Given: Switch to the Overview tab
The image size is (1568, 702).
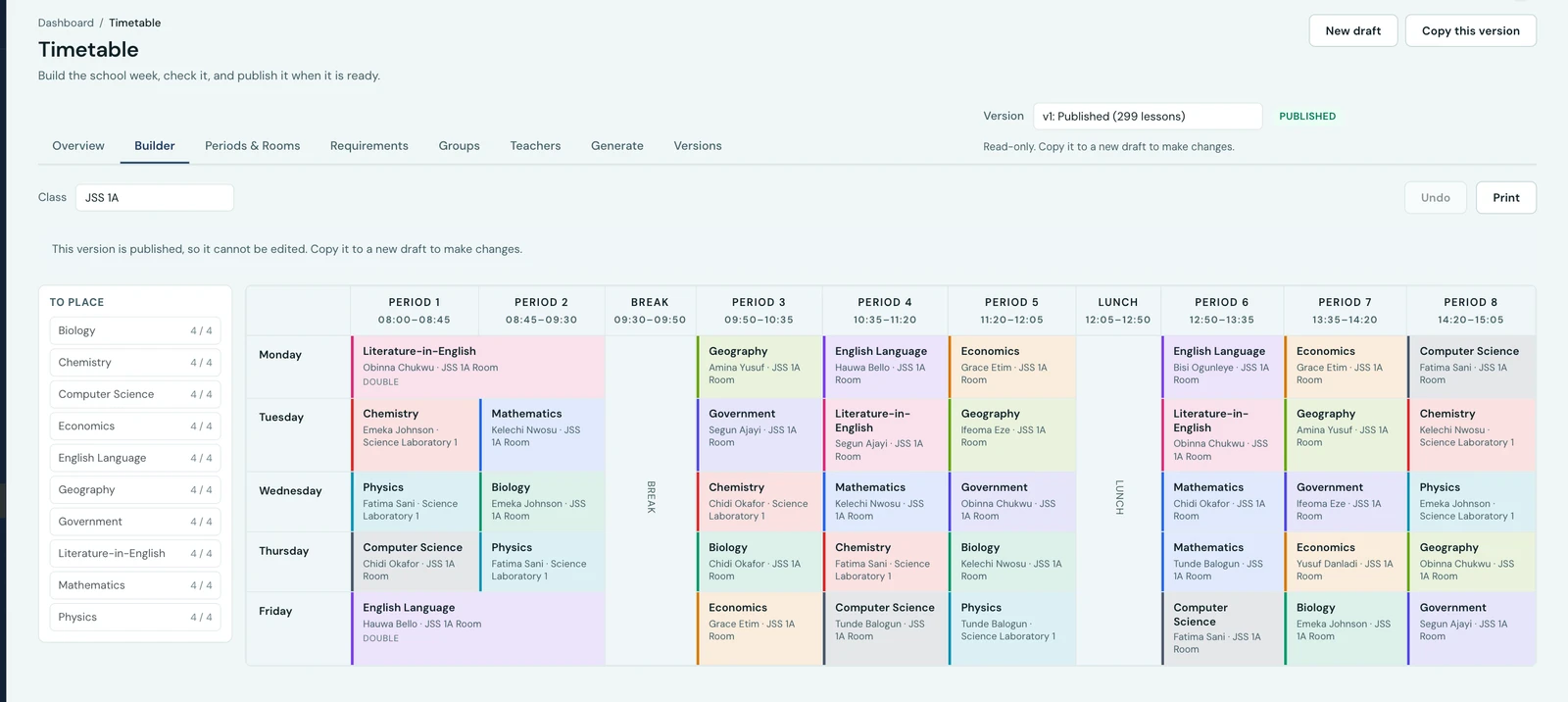Looking at the screenshot, I should 78,146.
